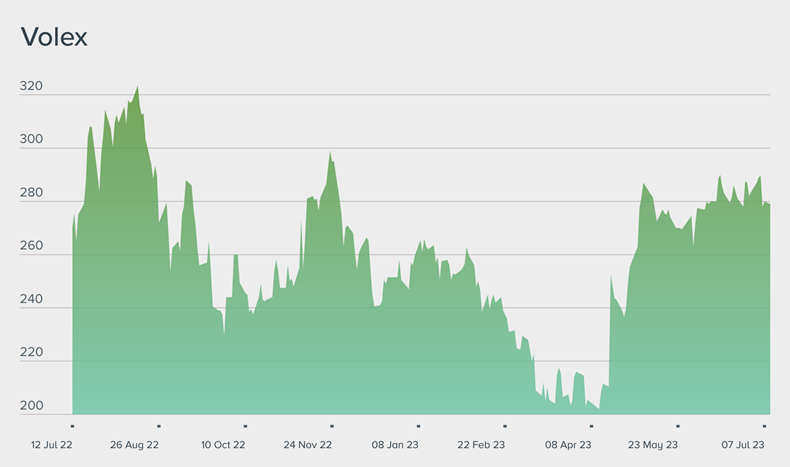Click the late November 2022 price peak
This screenshot has height=467, width=790.
coord(330,153)
